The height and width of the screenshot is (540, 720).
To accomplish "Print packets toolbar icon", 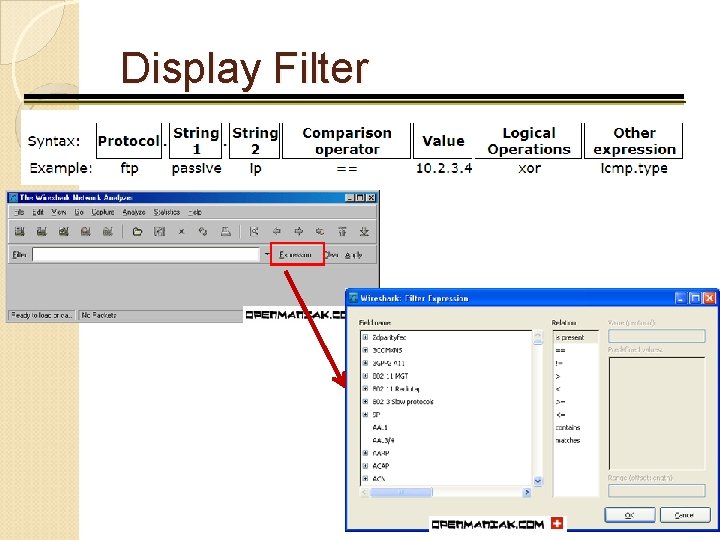I will click(x=225, y=231).
